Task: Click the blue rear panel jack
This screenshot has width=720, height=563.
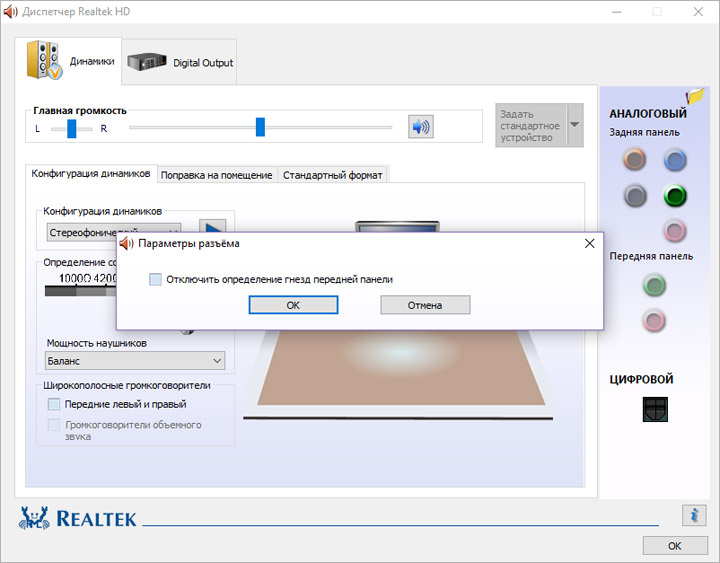Action: pos(675,160)
